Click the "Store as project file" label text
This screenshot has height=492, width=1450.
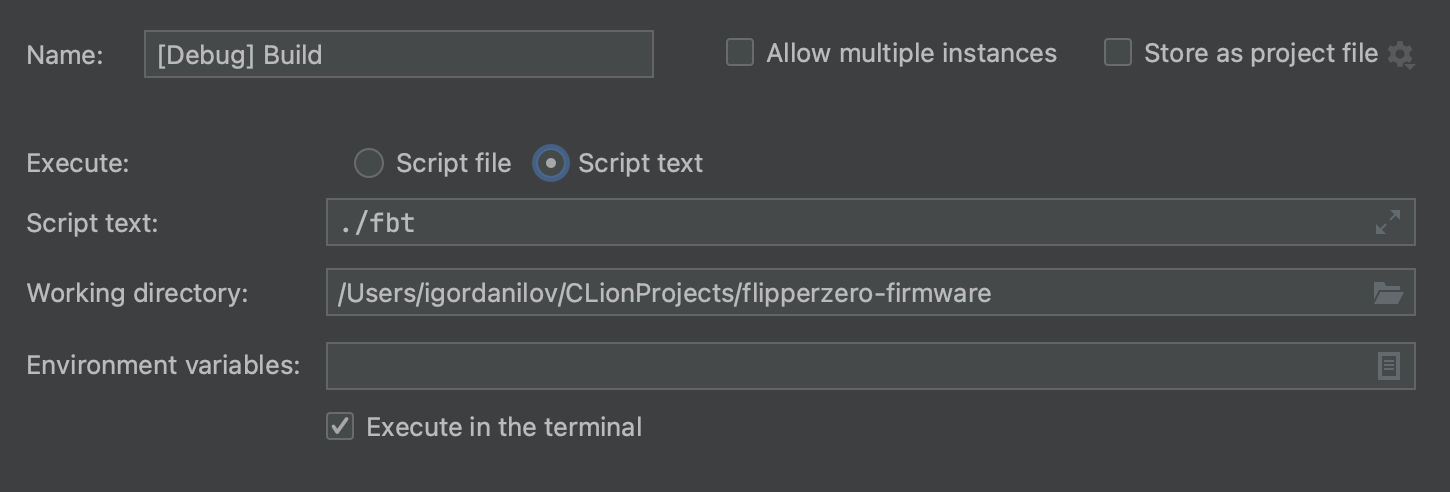[x=1260, y=53]
